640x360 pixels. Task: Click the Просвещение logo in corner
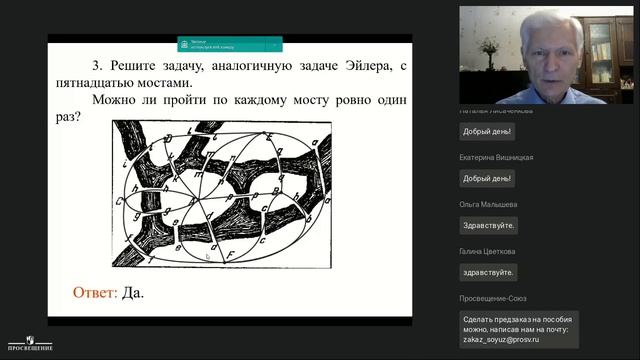pos(30,343)
